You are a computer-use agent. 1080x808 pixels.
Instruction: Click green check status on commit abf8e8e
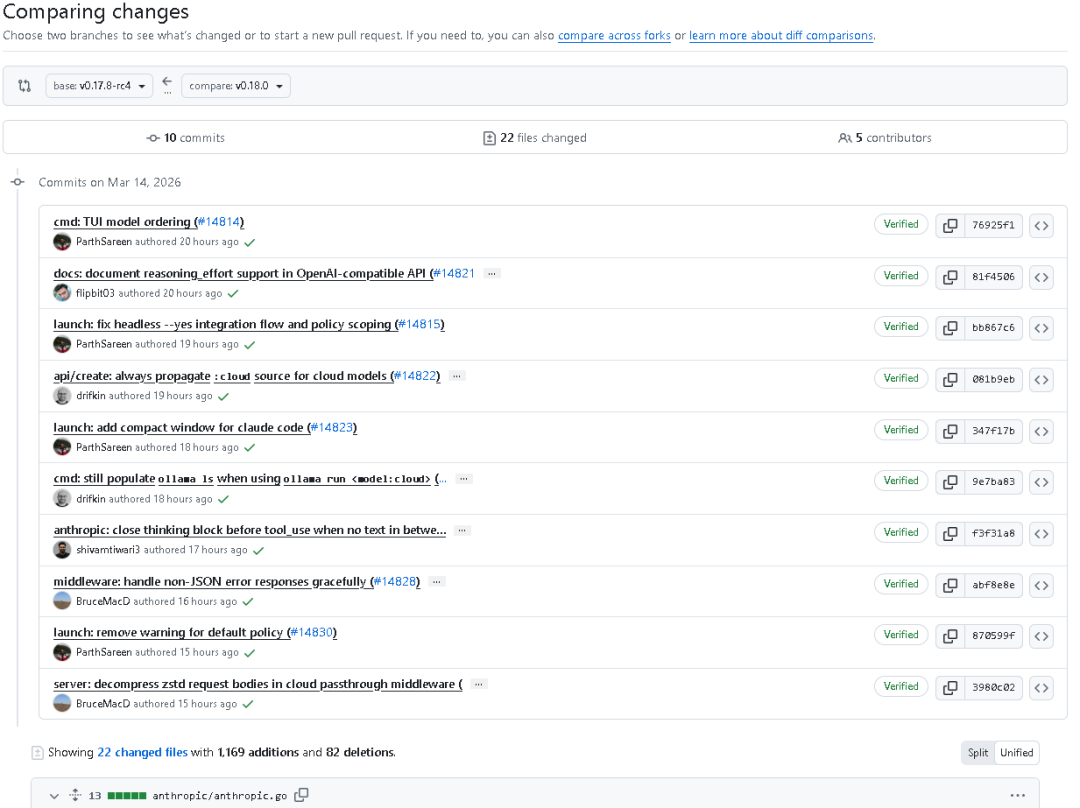point(248,602)
